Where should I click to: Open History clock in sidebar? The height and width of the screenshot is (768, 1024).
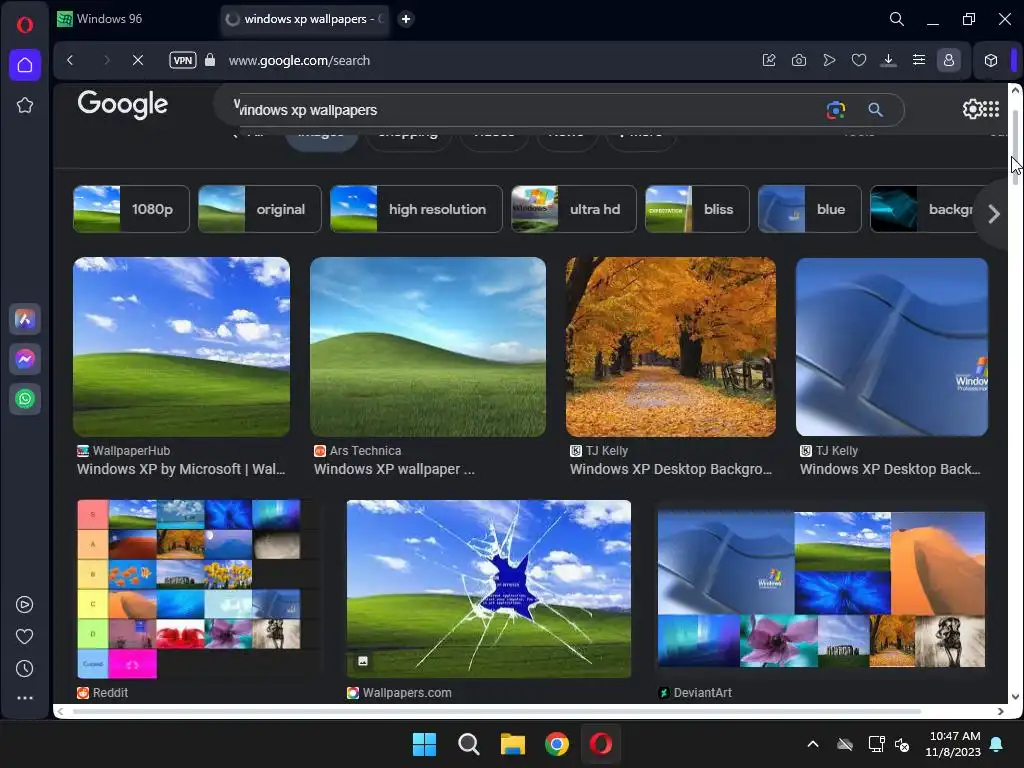(x=24, y=668)
